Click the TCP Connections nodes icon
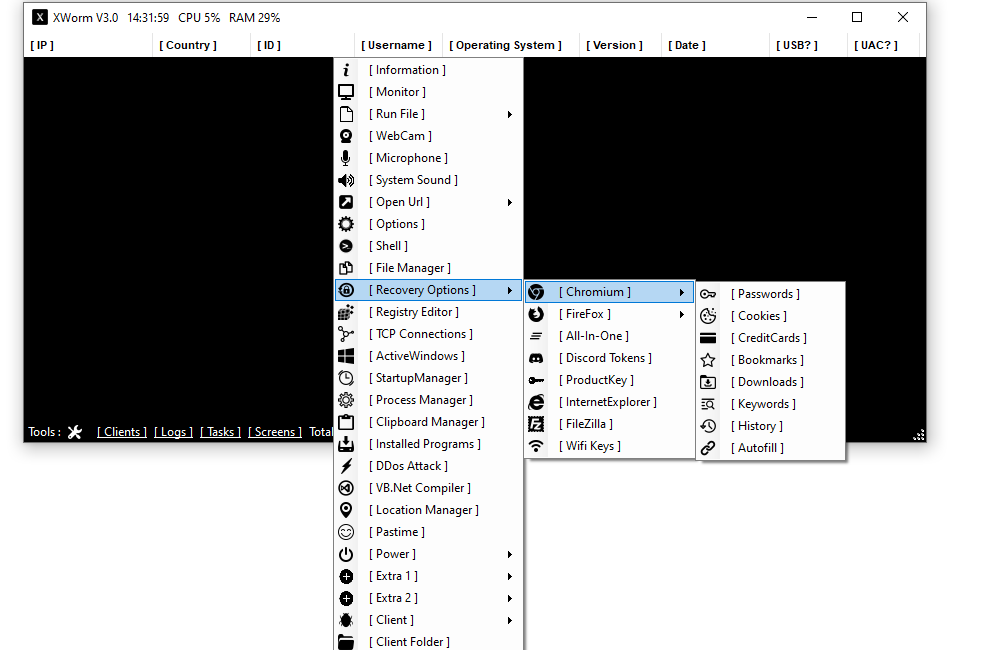This screenshot has height=650, width=981. (346, 334)
